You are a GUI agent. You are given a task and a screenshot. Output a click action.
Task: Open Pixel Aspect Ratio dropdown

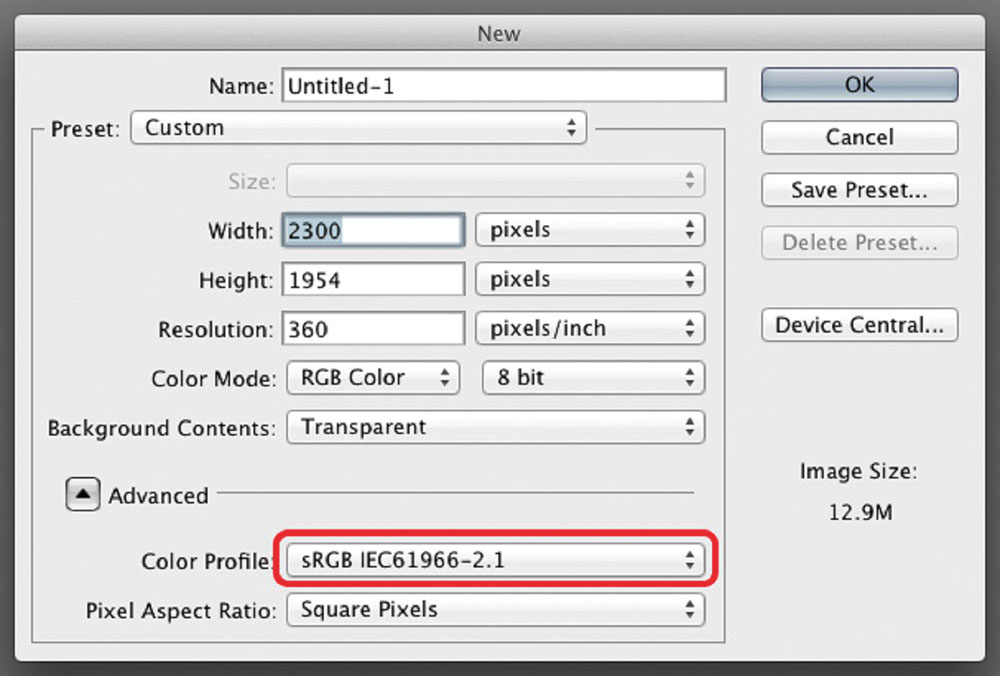point(495,609)
